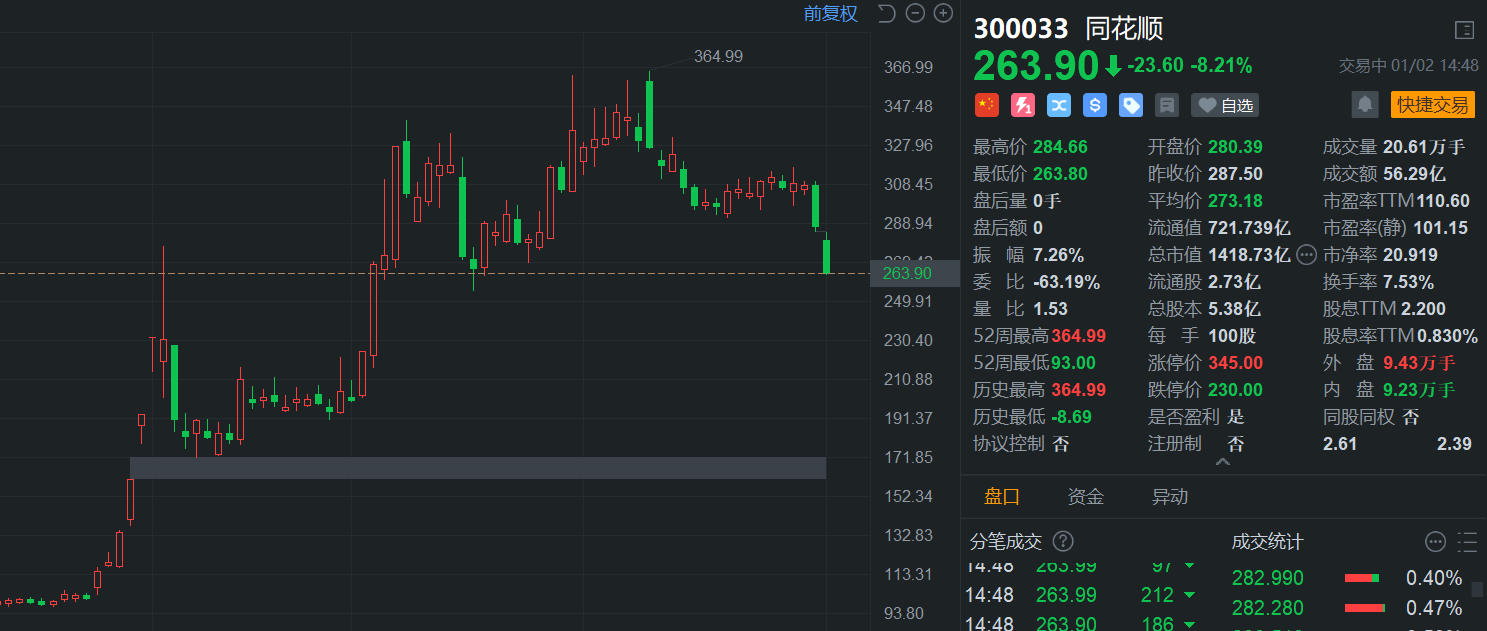Viewport: 1487px width, 631px height.
Task: Open the ellipsis icon next to 总市值
Action: tap(1306, 255)
